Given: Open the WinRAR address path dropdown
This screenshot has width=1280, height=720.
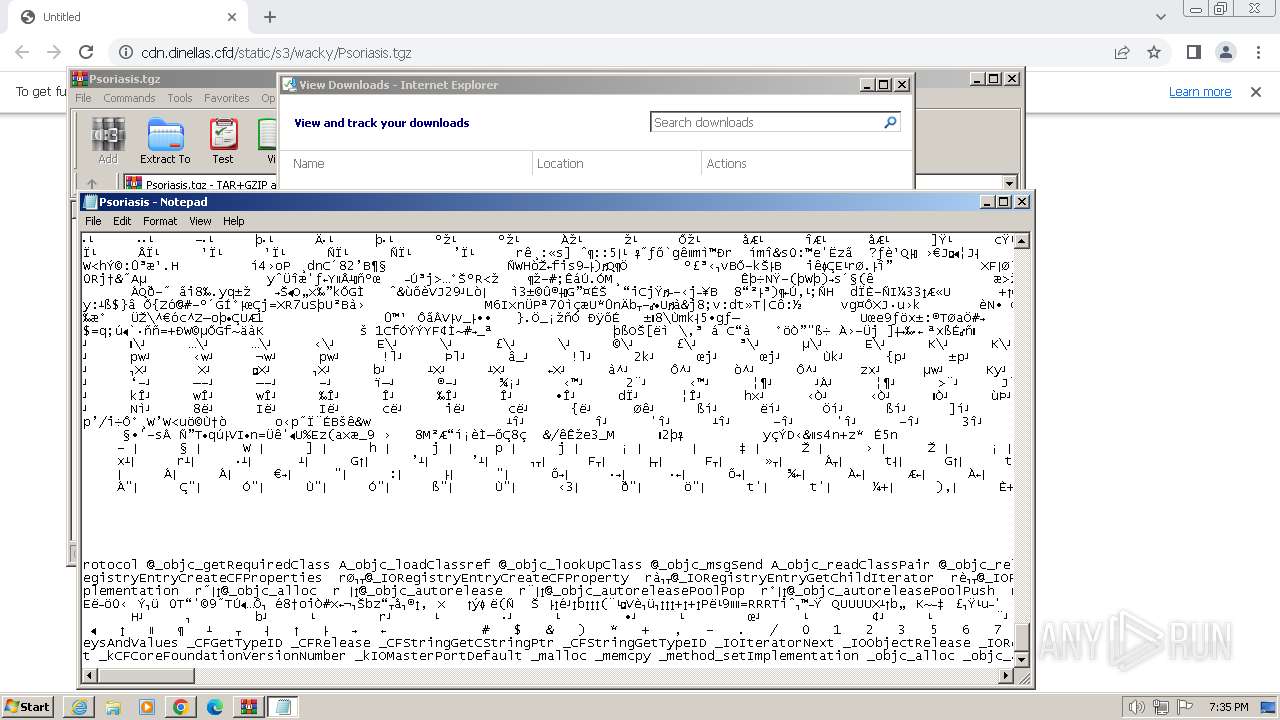Looking at the screenshot, I should [x=1009, y=184].
